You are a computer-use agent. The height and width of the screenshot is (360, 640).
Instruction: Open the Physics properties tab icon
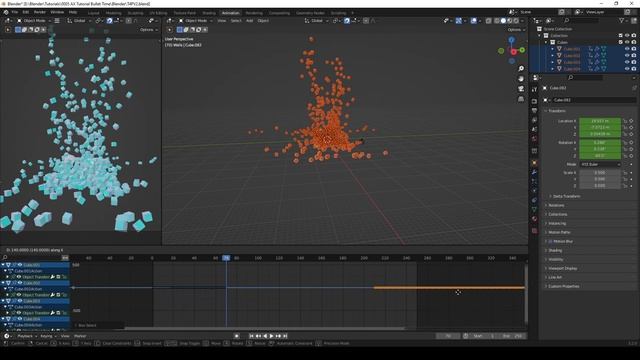(534, 191)
